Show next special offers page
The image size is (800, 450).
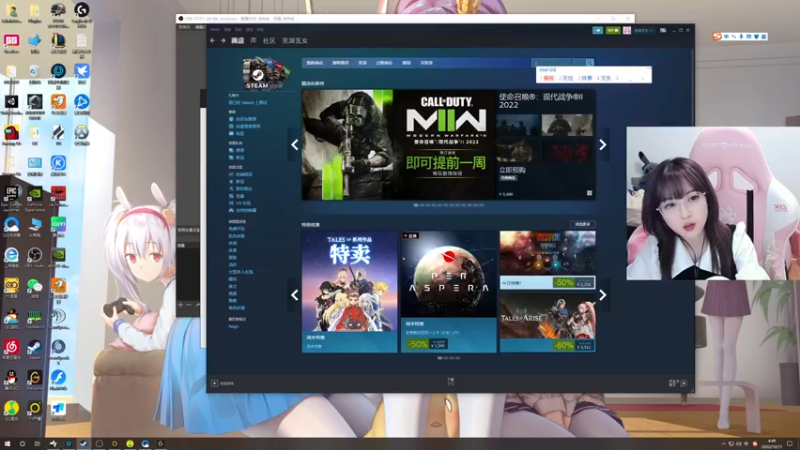[x=603, y=295]
